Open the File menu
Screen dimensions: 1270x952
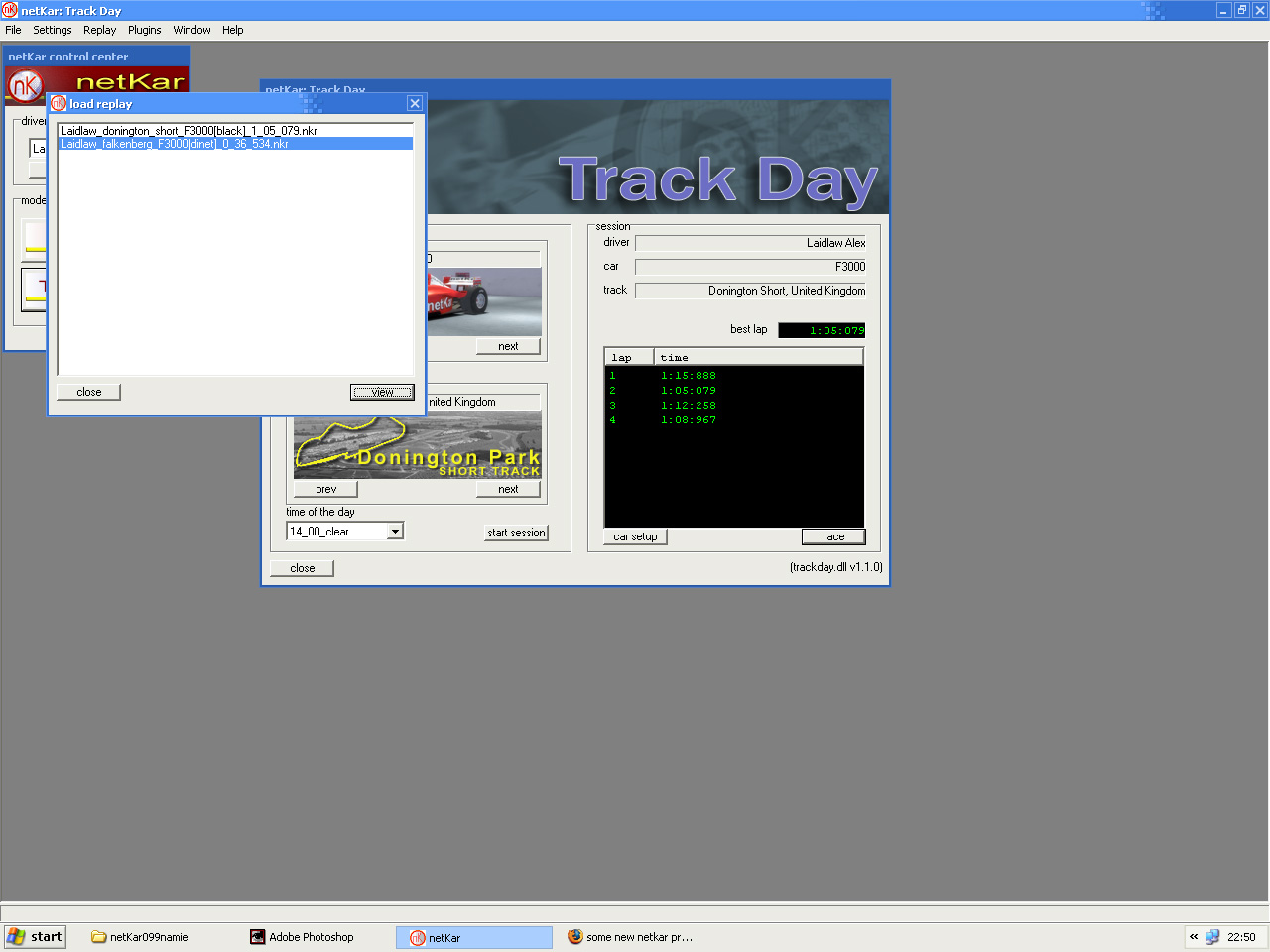[x=13, y=30]
